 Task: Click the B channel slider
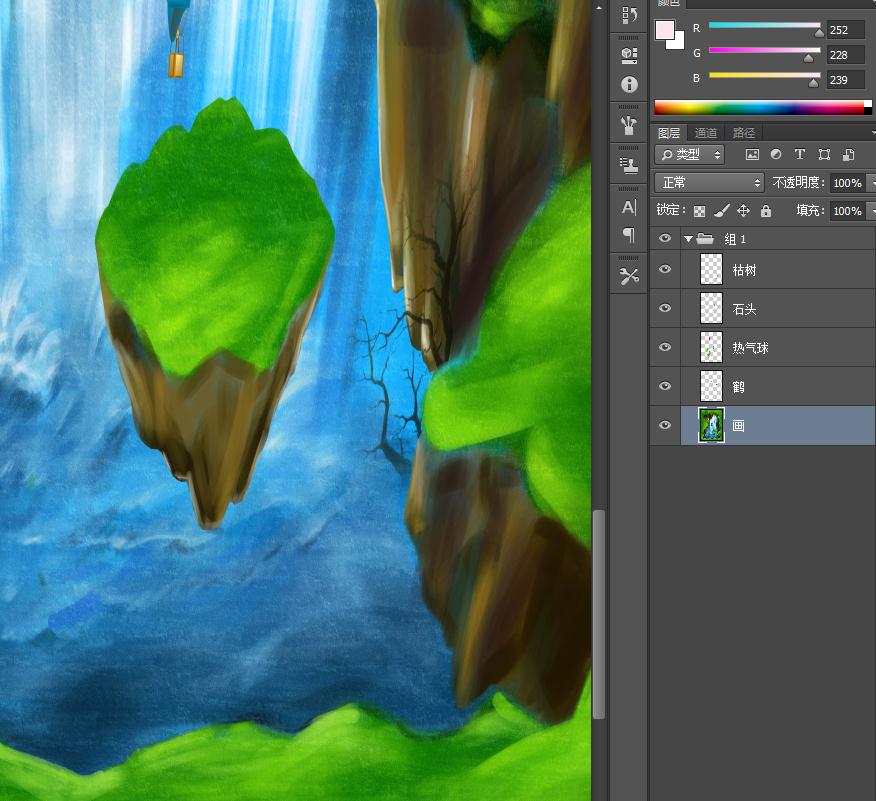pyautogui.click(x=765, y=75)
